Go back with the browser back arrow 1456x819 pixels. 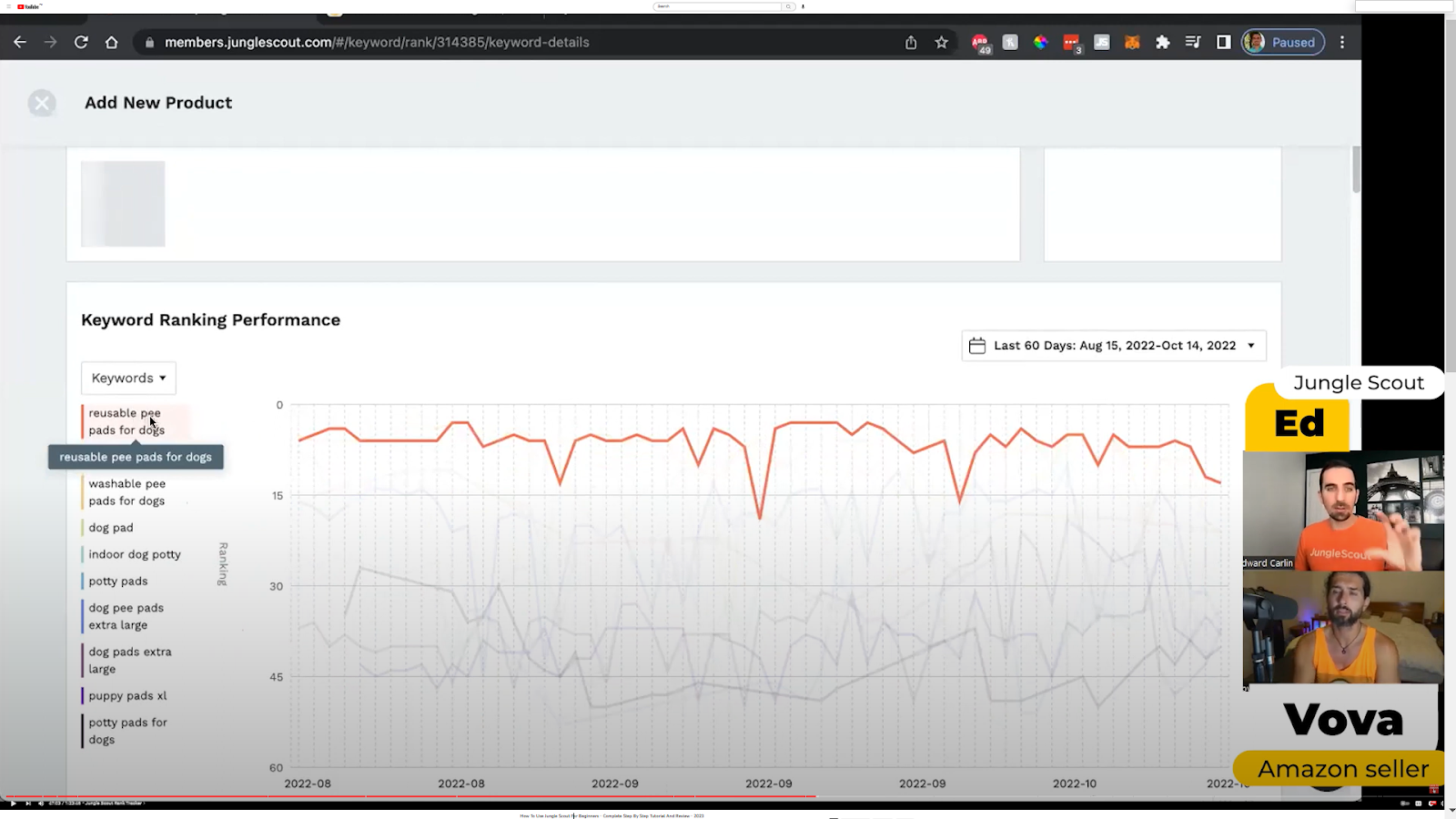pyautogui.click(x=20, y=42)
